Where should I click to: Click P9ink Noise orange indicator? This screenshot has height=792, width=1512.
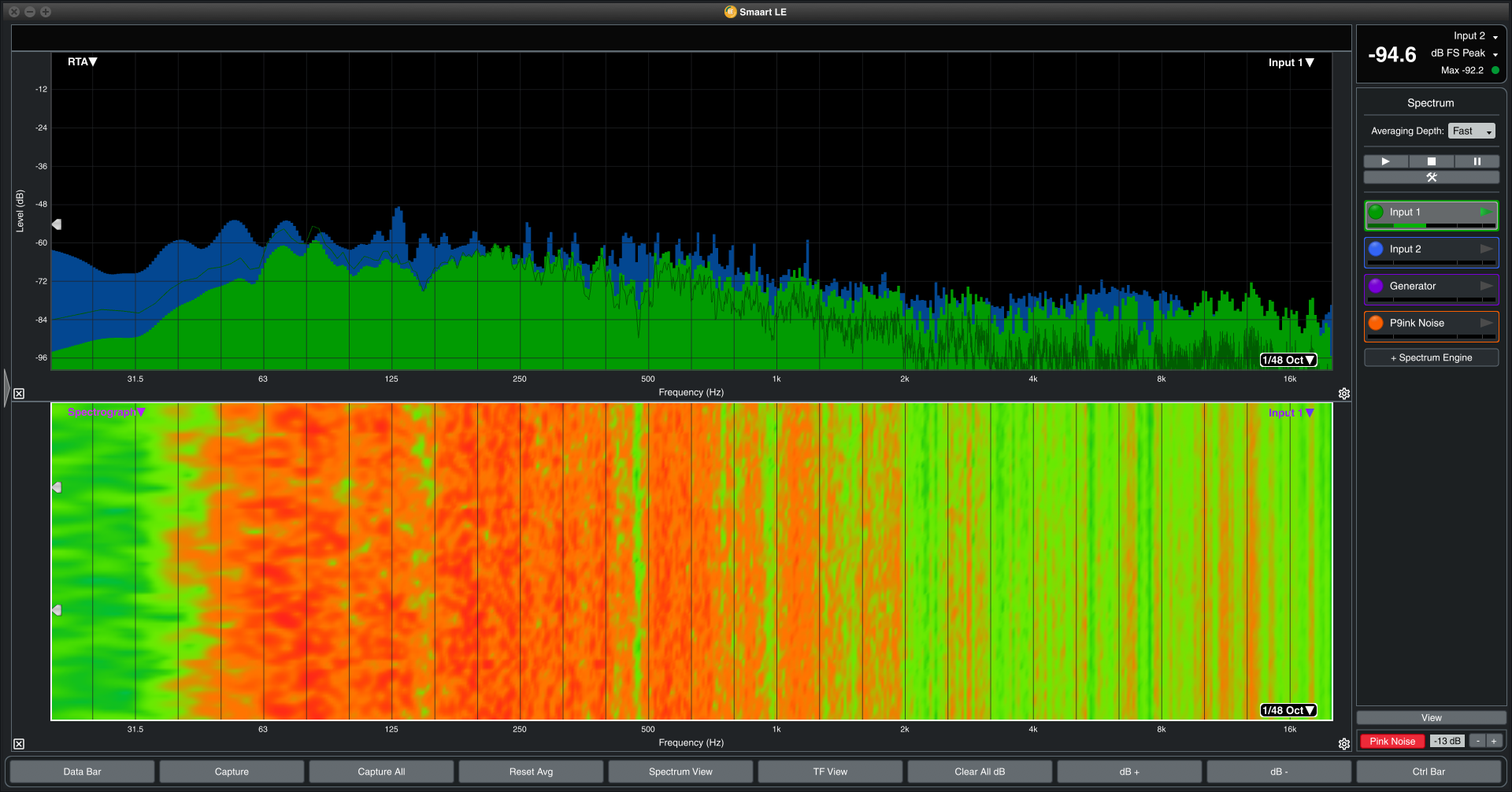coord(1376,323)
